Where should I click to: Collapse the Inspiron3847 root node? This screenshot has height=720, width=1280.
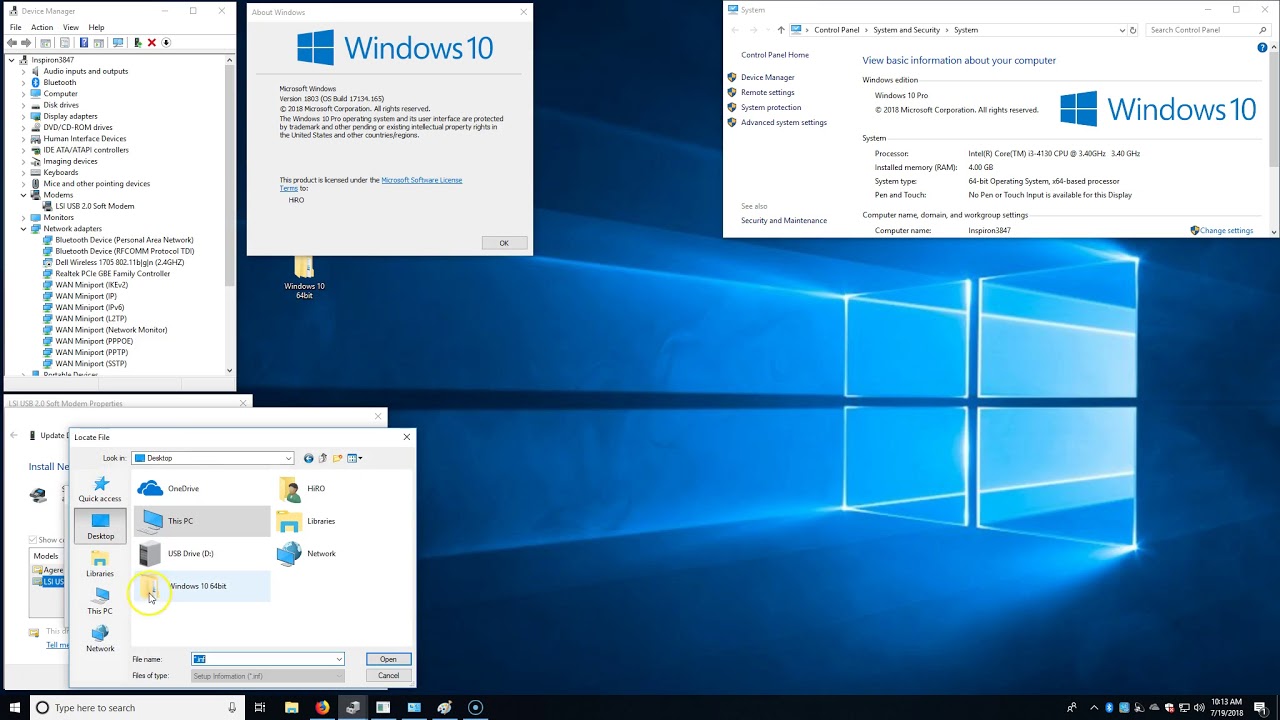(11, 60)
